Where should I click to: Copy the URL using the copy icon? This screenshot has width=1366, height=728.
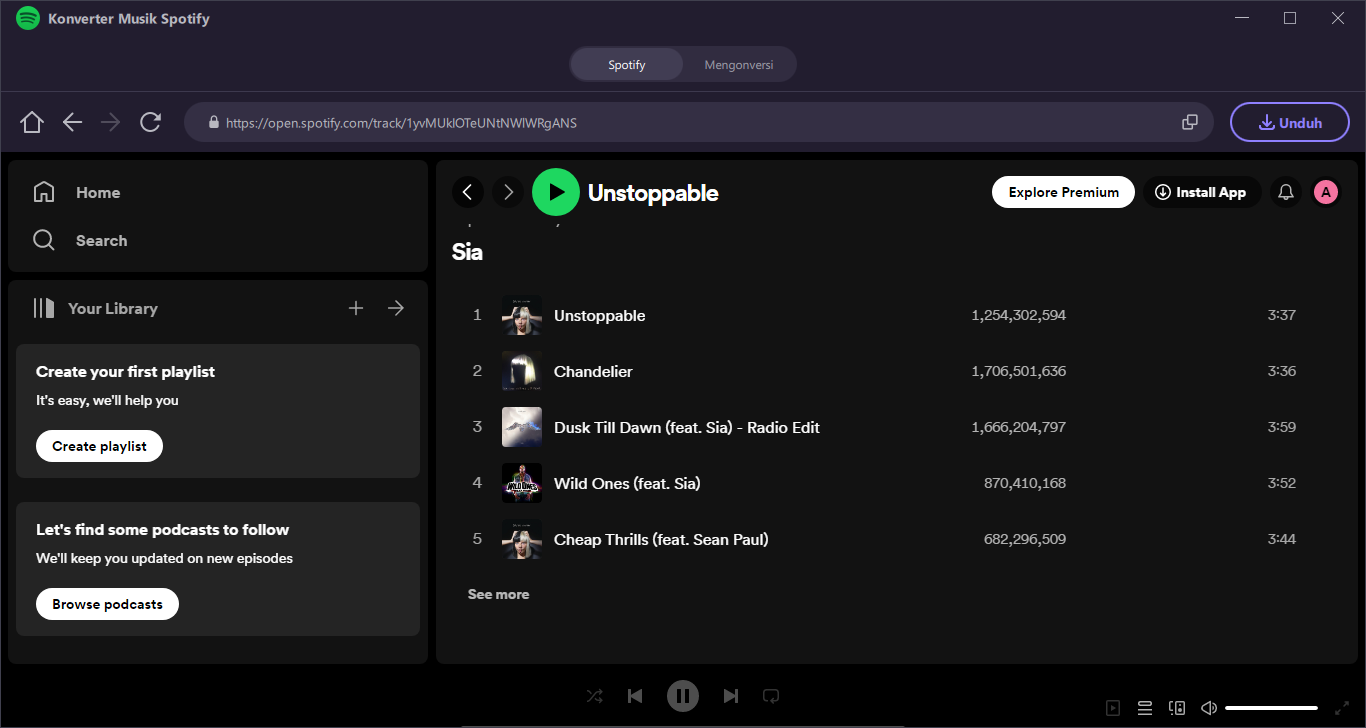point(1190,122)
